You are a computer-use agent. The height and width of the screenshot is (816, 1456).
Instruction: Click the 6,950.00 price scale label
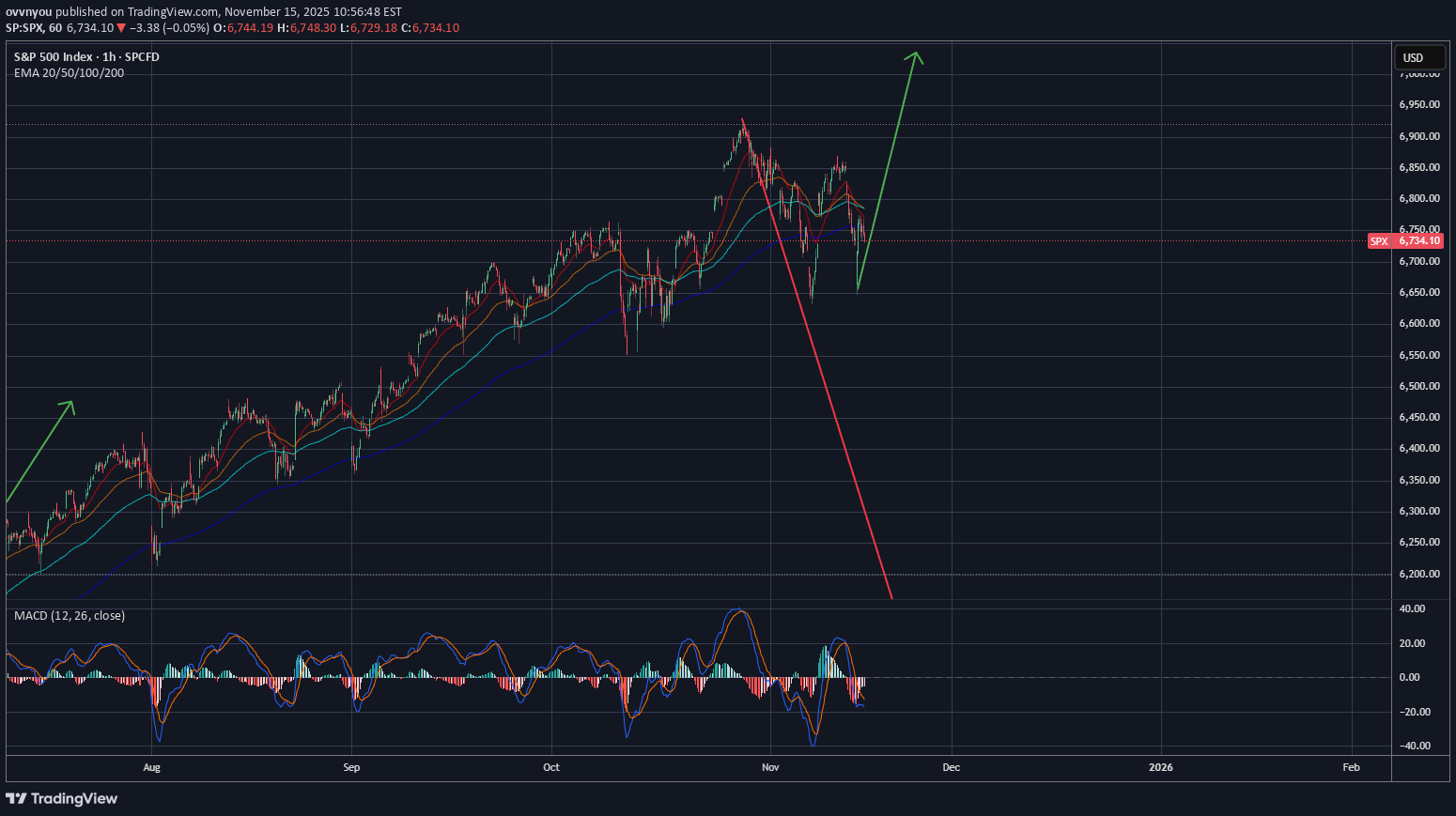pos(1418,105)
